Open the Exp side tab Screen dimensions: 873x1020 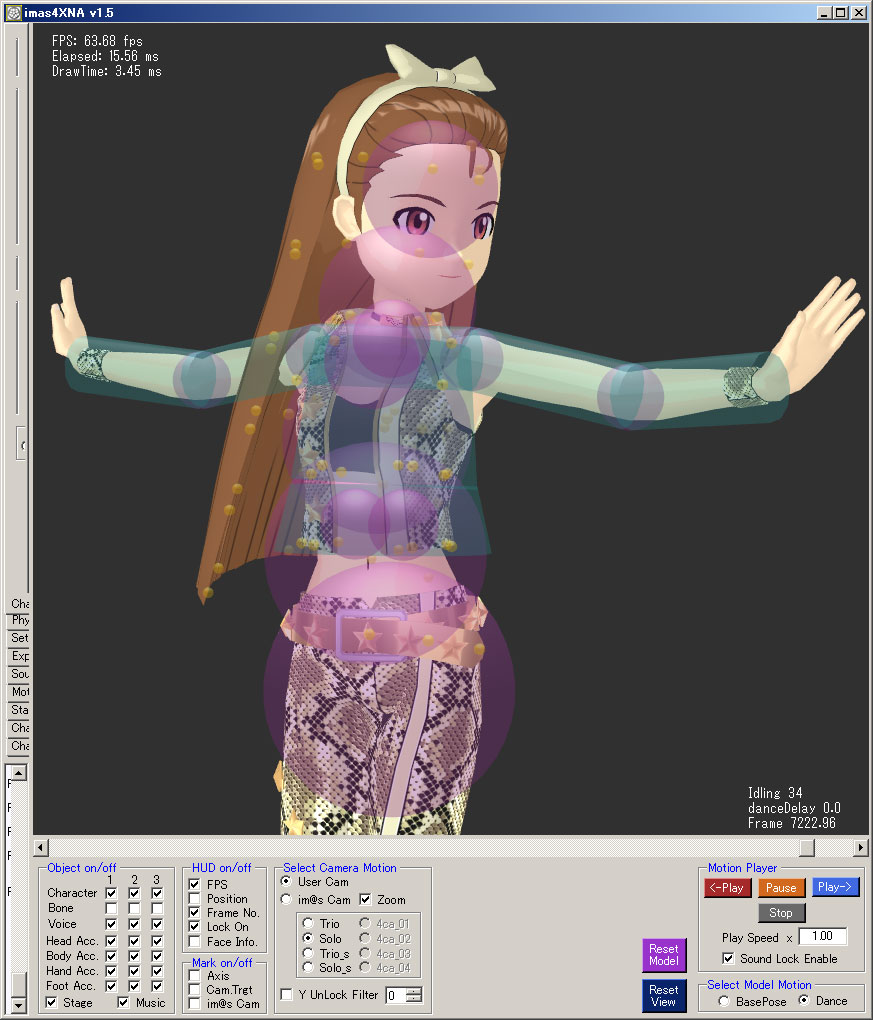pyautogui.click(x=19, y=656)
